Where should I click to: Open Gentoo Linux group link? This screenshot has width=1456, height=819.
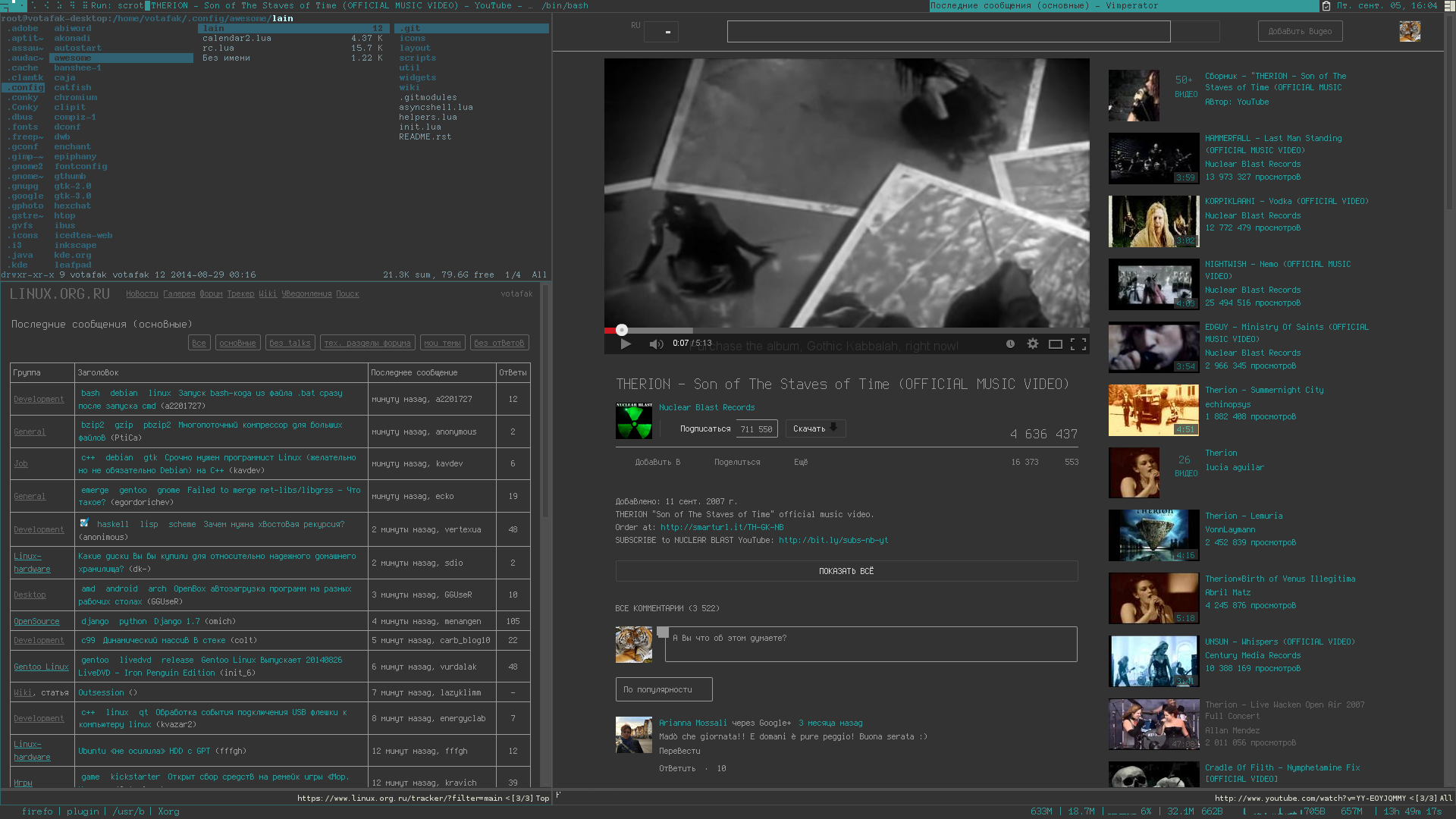point(41,667)
